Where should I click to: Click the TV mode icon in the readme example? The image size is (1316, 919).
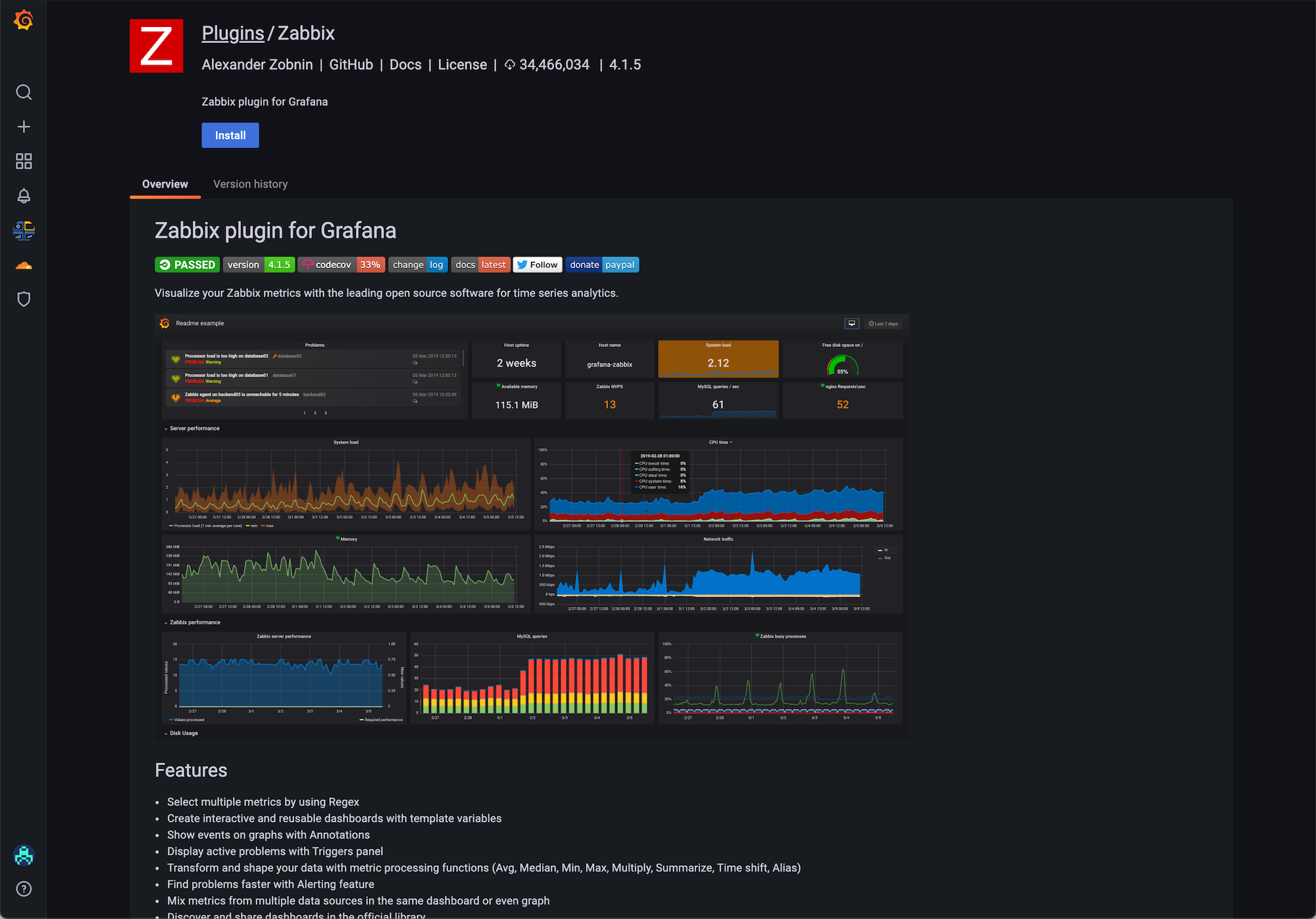852,323
